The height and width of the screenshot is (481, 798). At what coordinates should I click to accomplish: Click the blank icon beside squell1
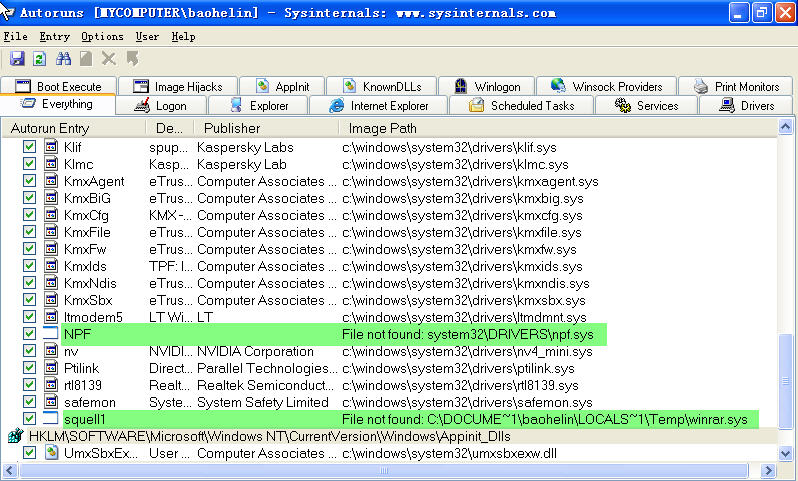pyautogui.click(x=51, y=419)
